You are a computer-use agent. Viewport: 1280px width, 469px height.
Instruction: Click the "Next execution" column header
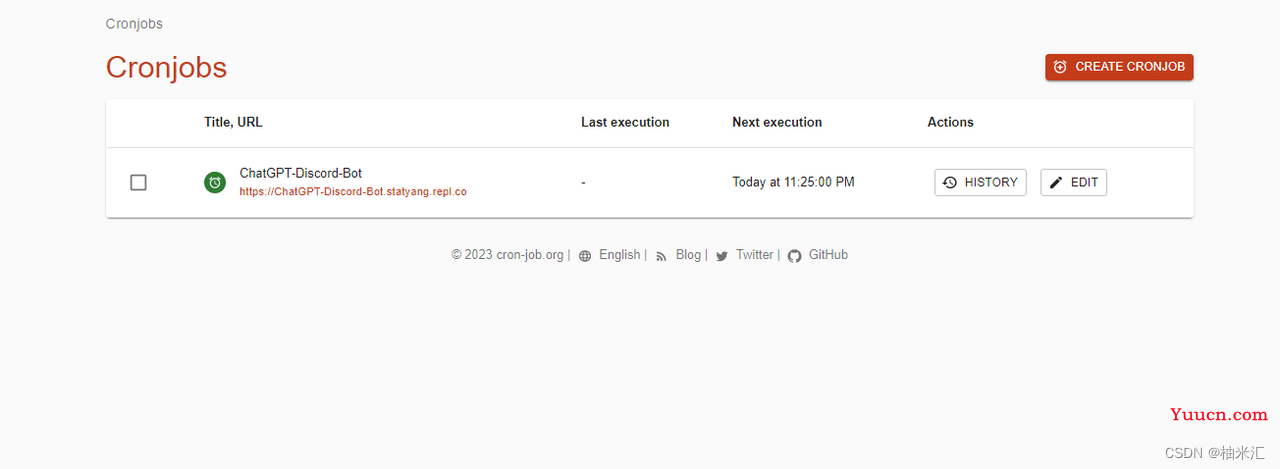(x=777, y=122)
